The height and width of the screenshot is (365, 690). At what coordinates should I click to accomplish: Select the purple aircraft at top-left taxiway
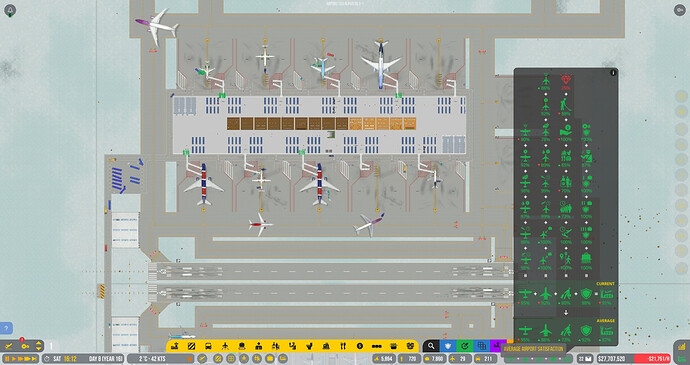(157, 26)
